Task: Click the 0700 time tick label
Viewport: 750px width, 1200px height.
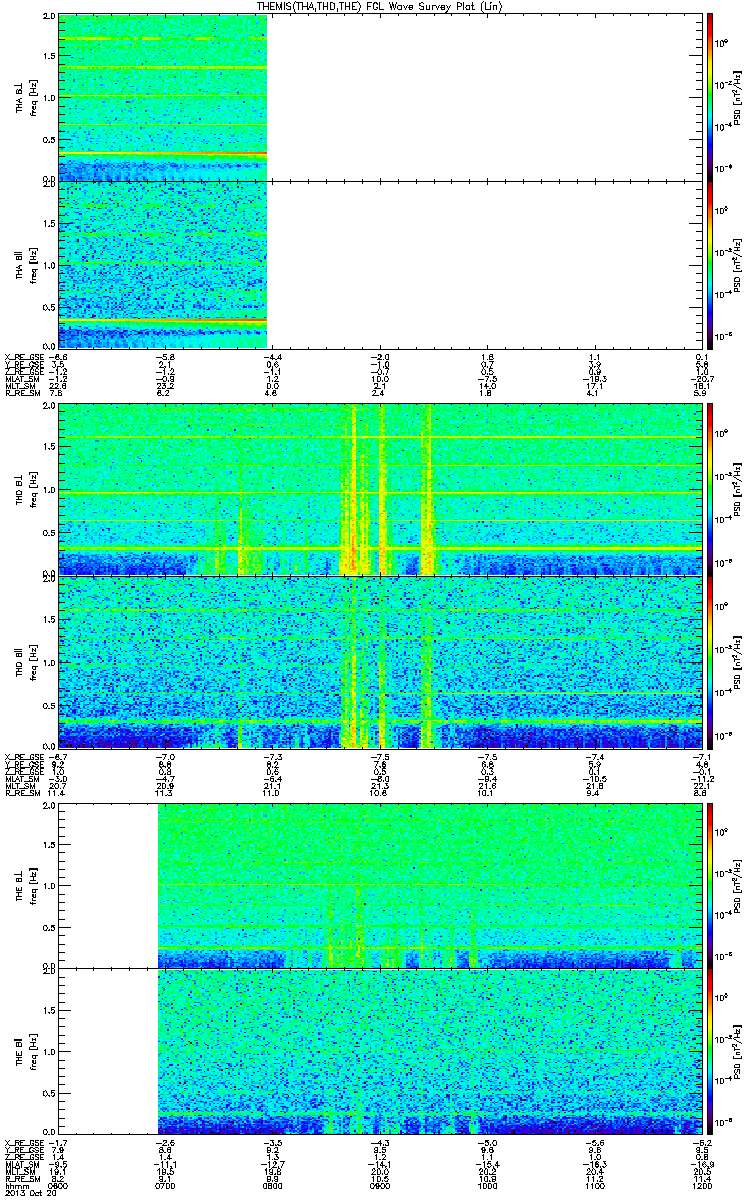Action: (164, 1185)
